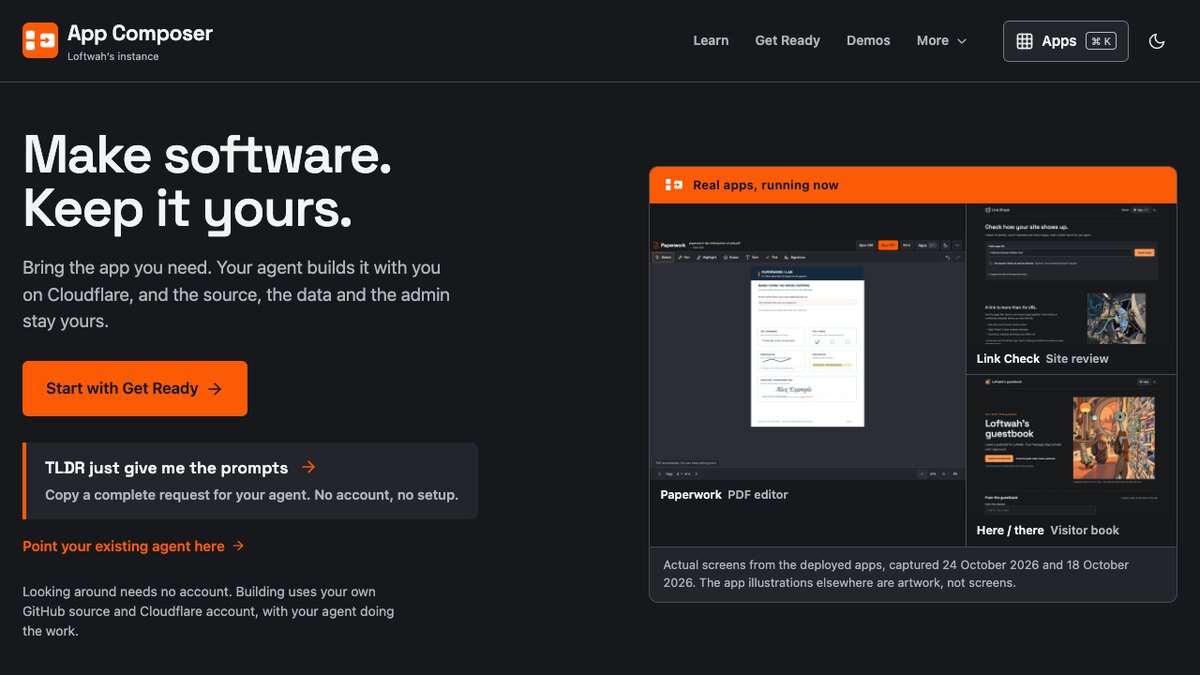
Task: Click the Make software. Keep it yours. heading
Action: pyautogui.click(x=207, y=182)
